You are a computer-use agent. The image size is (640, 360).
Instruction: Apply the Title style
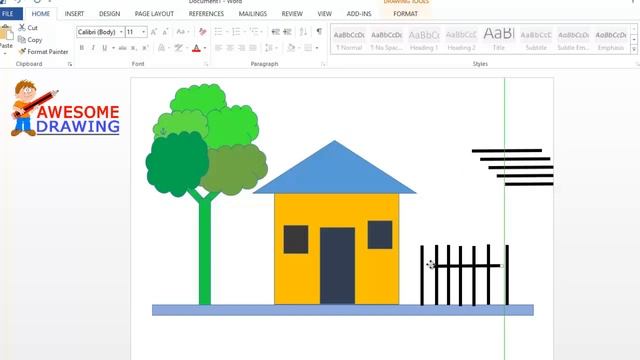tap(499, 40)
